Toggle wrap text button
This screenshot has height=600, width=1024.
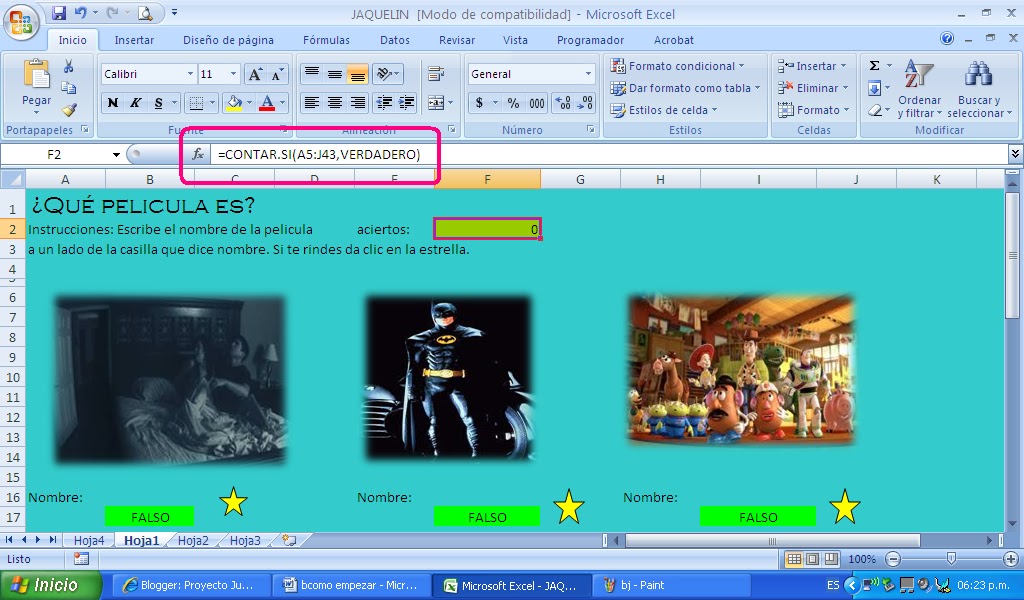[x=436, y=74]
